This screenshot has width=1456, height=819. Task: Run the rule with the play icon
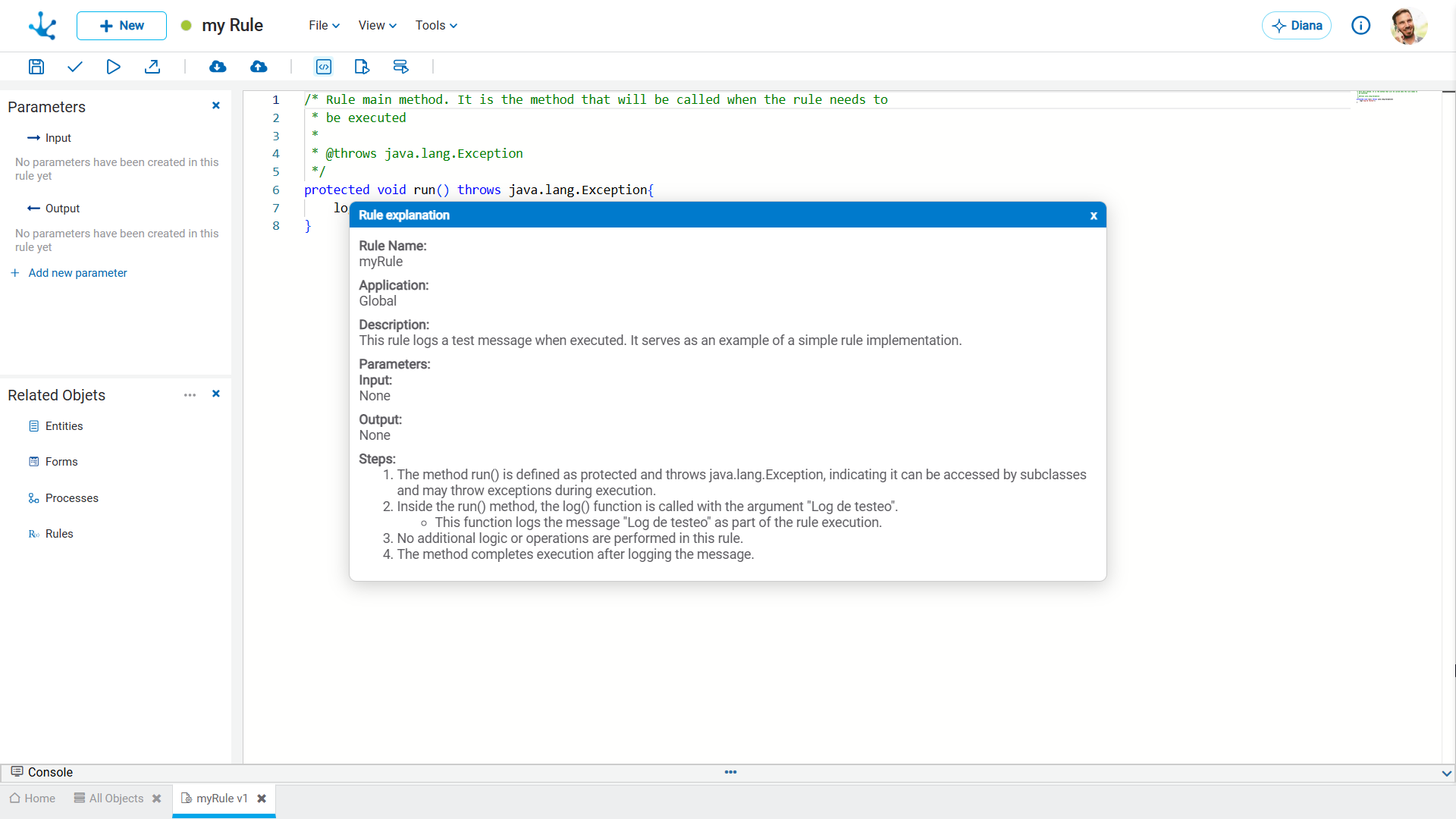point(114,67)
